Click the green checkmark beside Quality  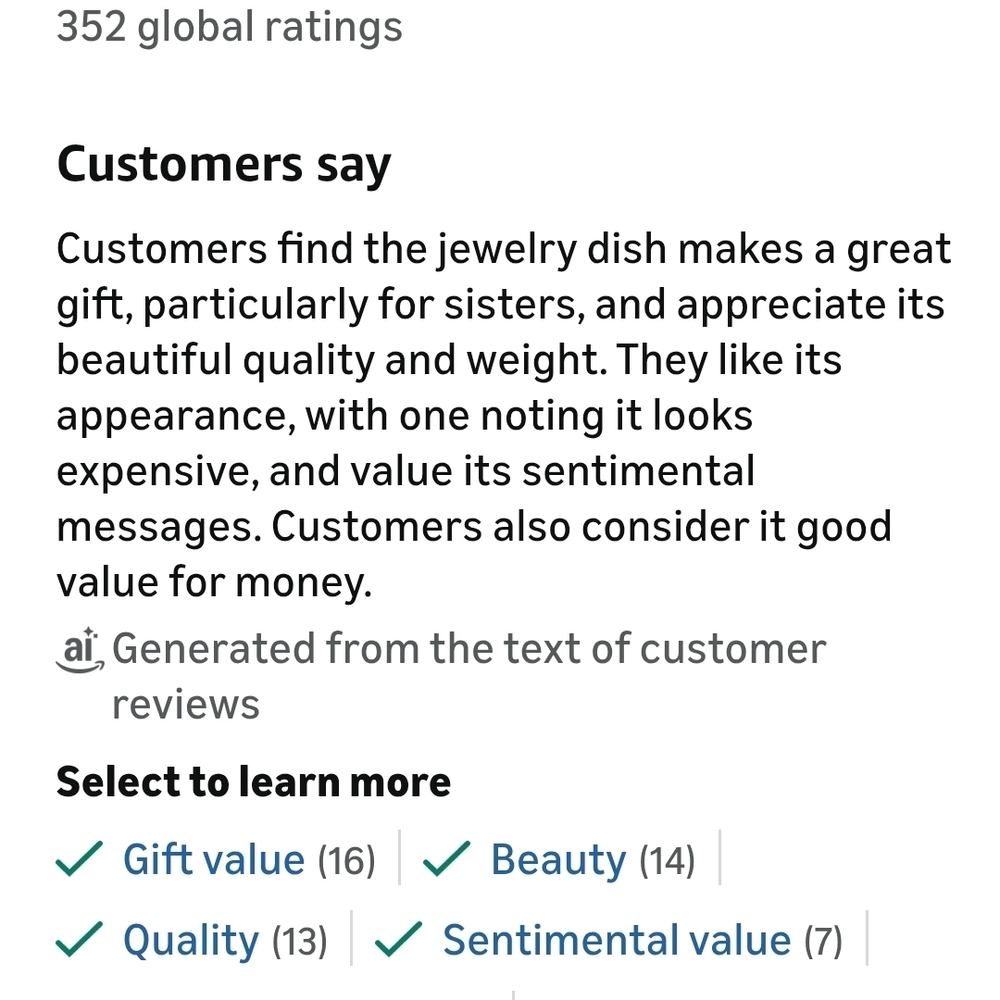79,940
